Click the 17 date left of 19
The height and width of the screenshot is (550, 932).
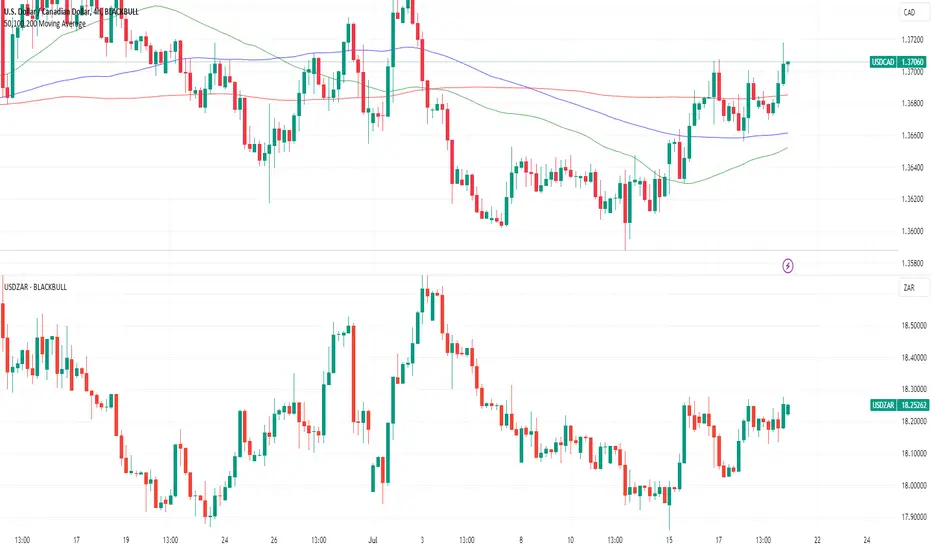click(77, 540)
